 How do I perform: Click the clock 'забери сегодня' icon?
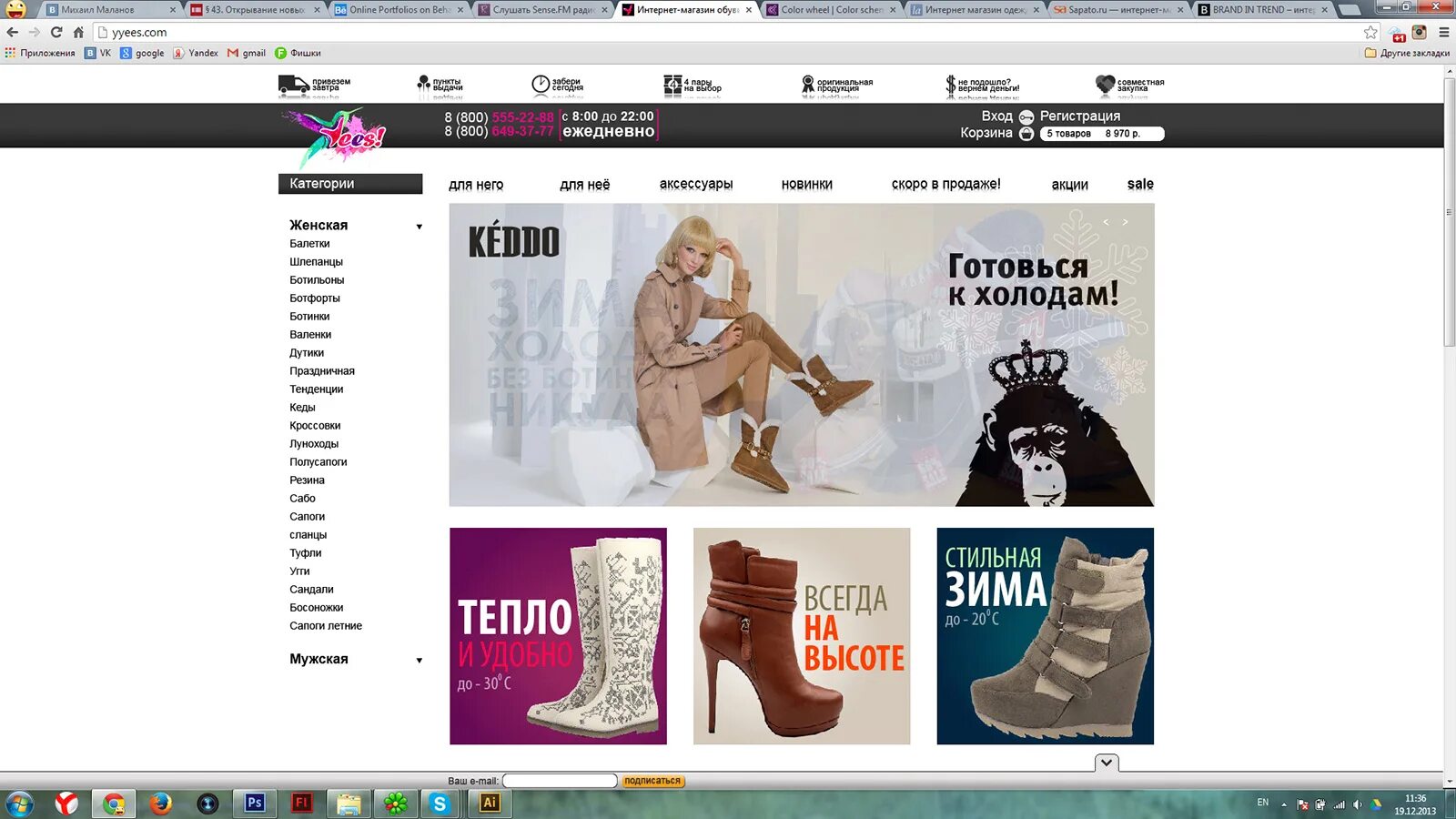[541, 86]
